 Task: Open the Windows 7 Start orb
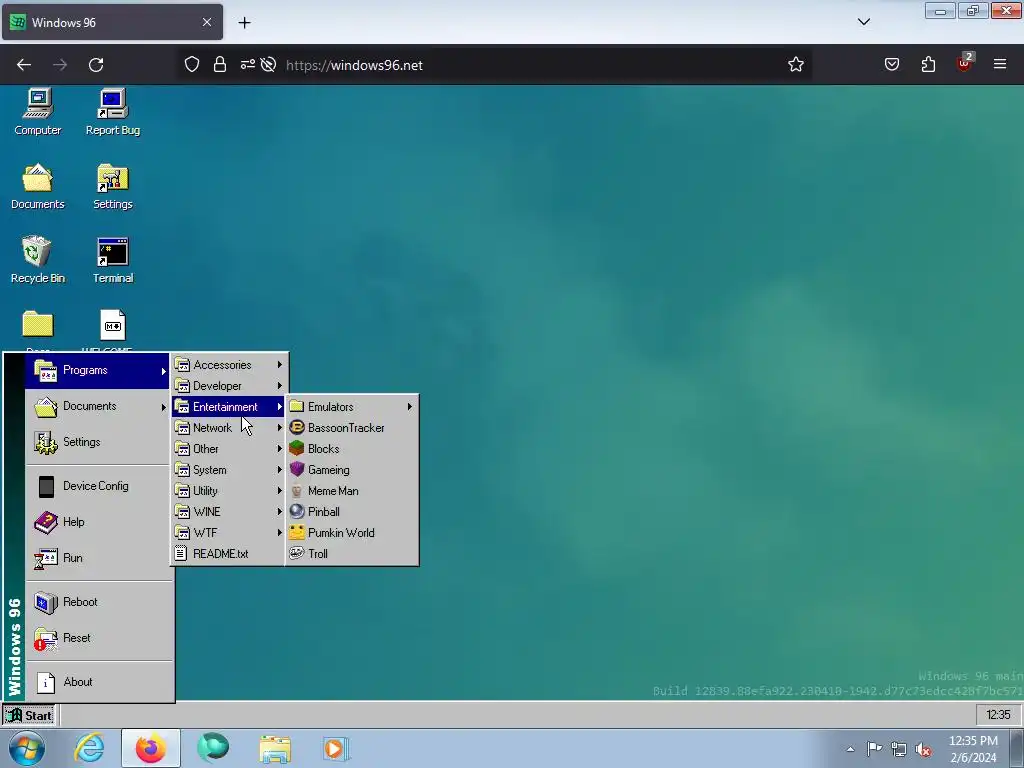pyautogui.click(x=27, y=748)
